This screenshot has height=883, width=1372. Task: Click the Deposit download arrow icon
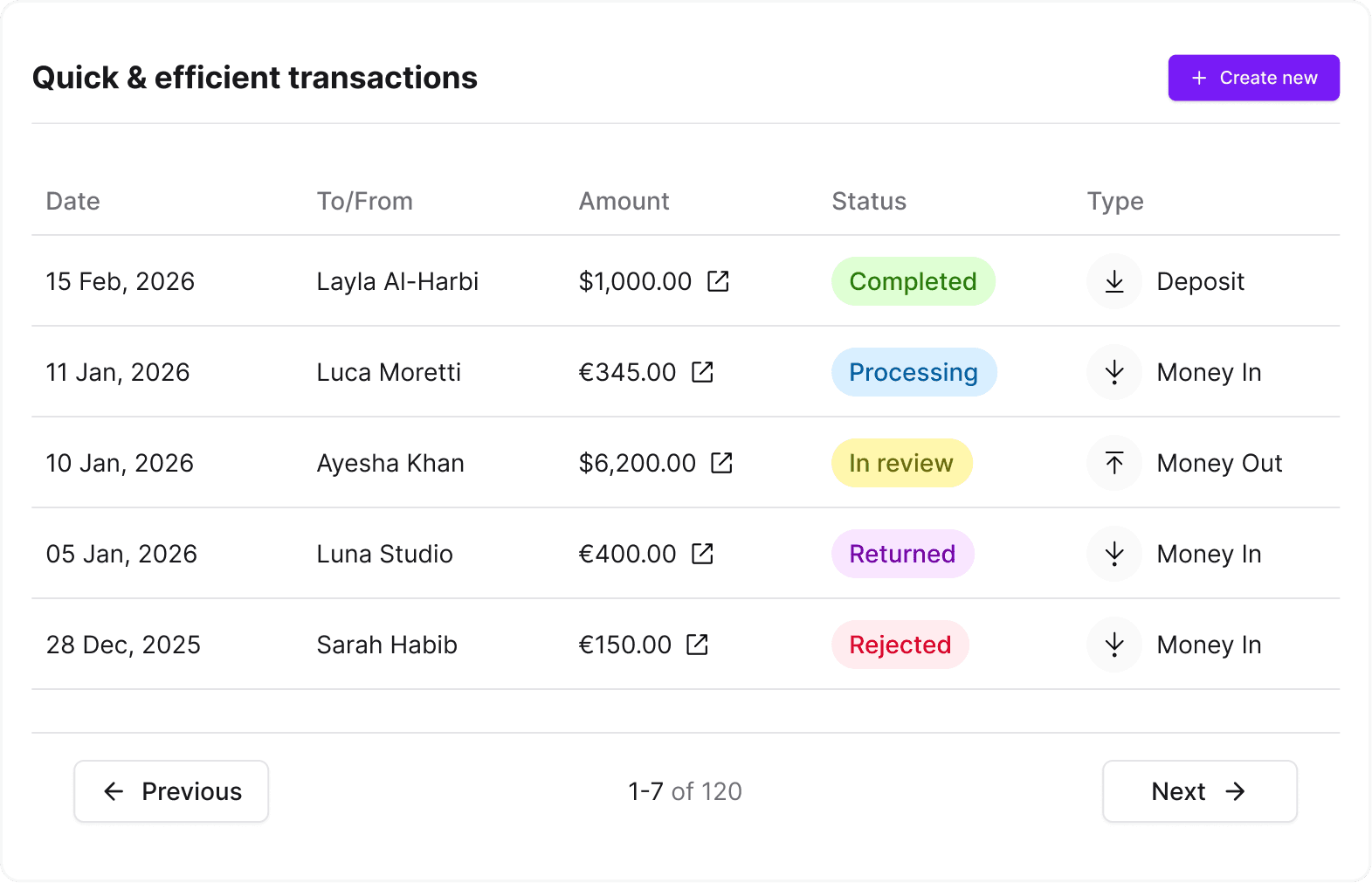[1114, 281]
